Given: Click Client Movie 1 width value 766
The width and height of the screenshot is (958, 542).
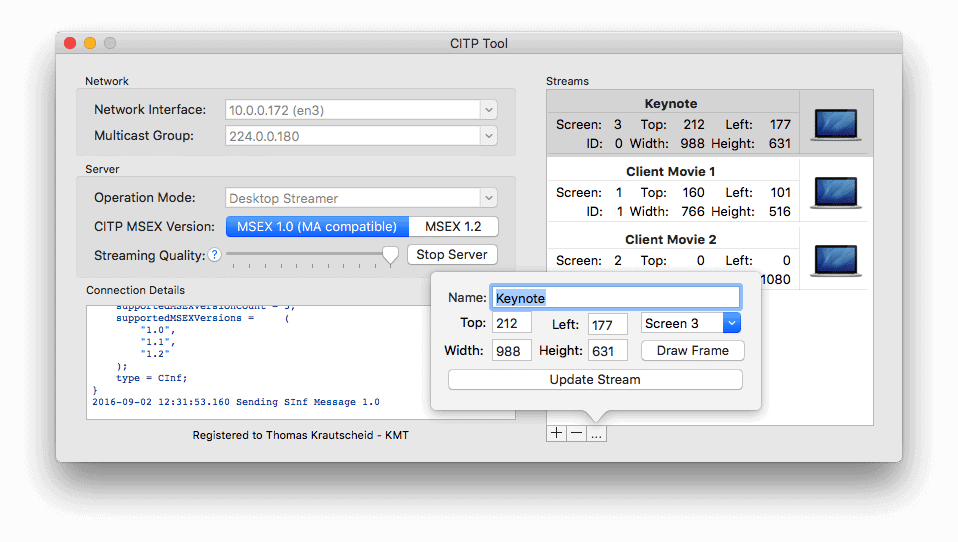Looking at the screenshot, I should pos(693,211).
